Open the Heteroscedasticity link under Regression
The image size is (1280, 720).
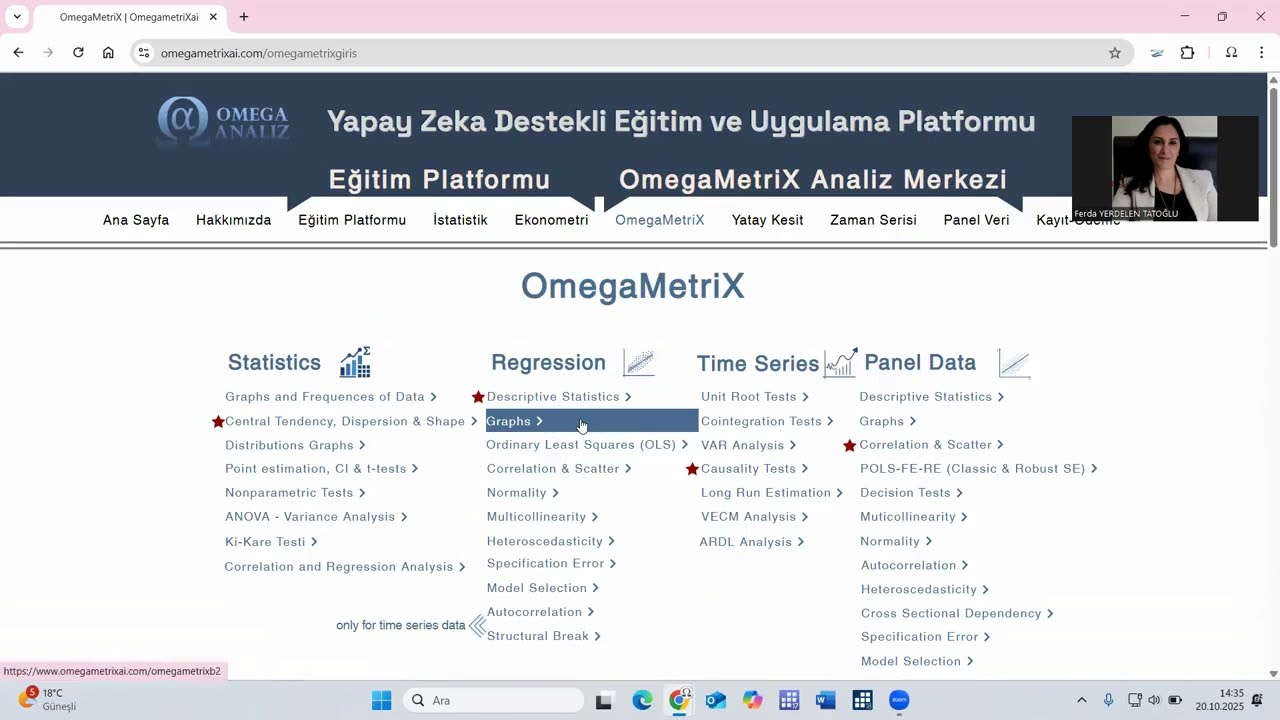click(x=551, y=541)
